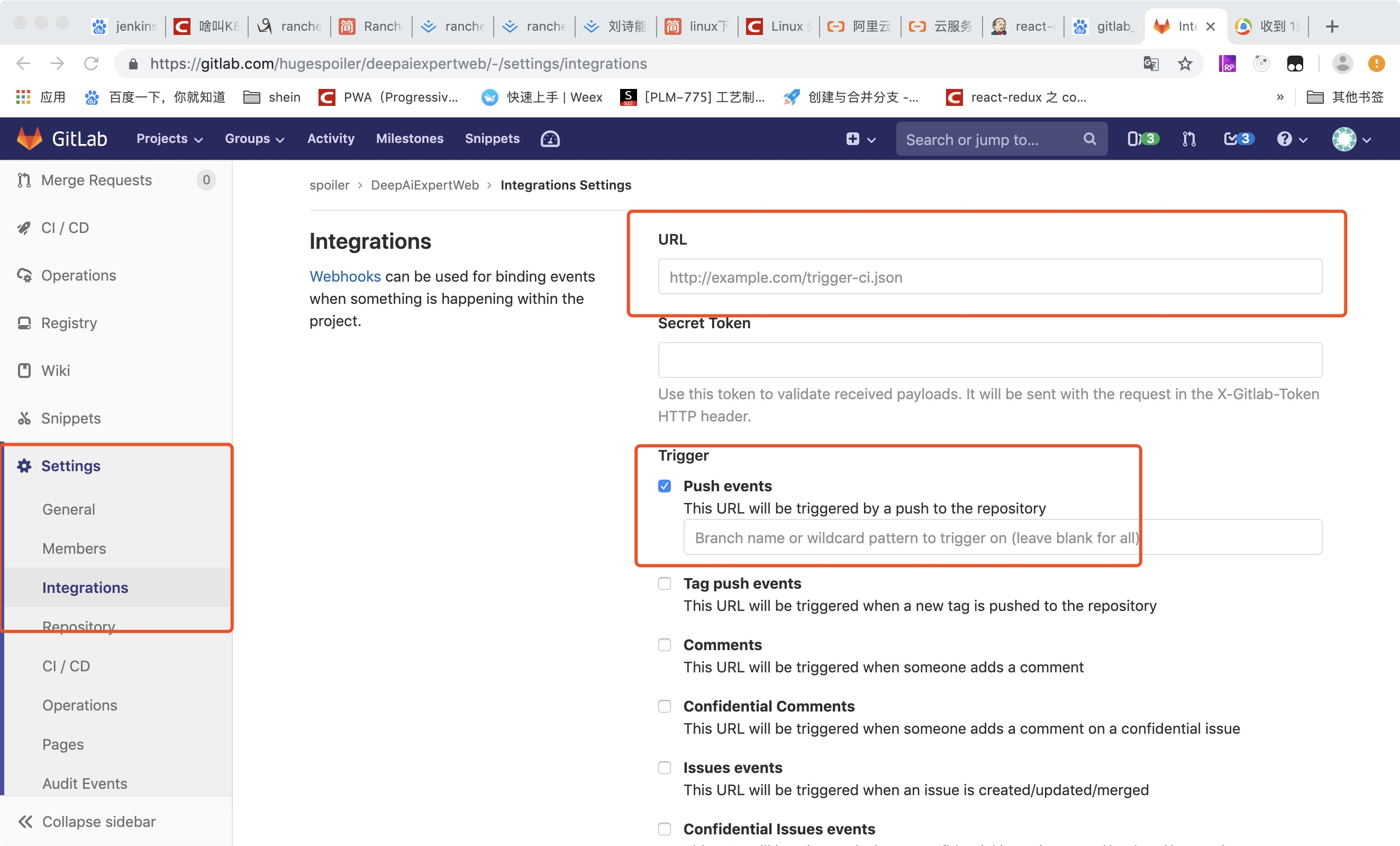Click the browser translate icon

1151,64
